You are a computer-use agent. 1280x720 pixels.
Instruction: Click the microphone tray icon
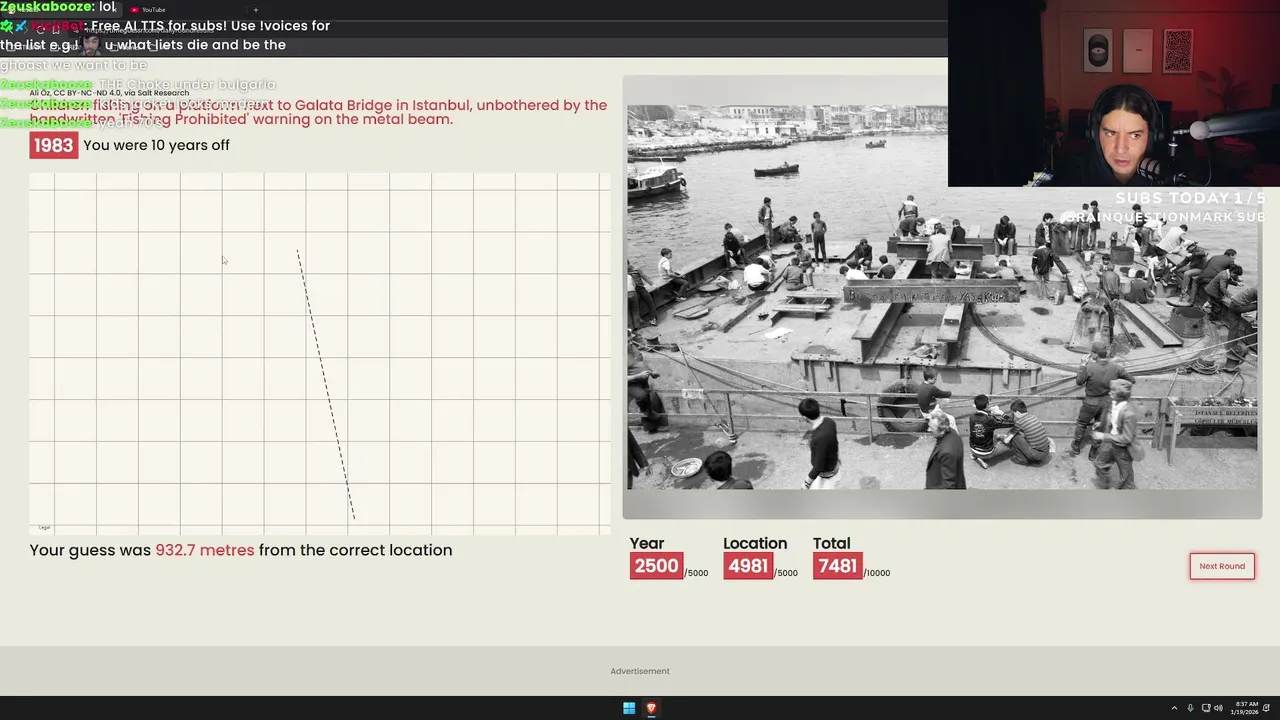(x=1190, y=708)
